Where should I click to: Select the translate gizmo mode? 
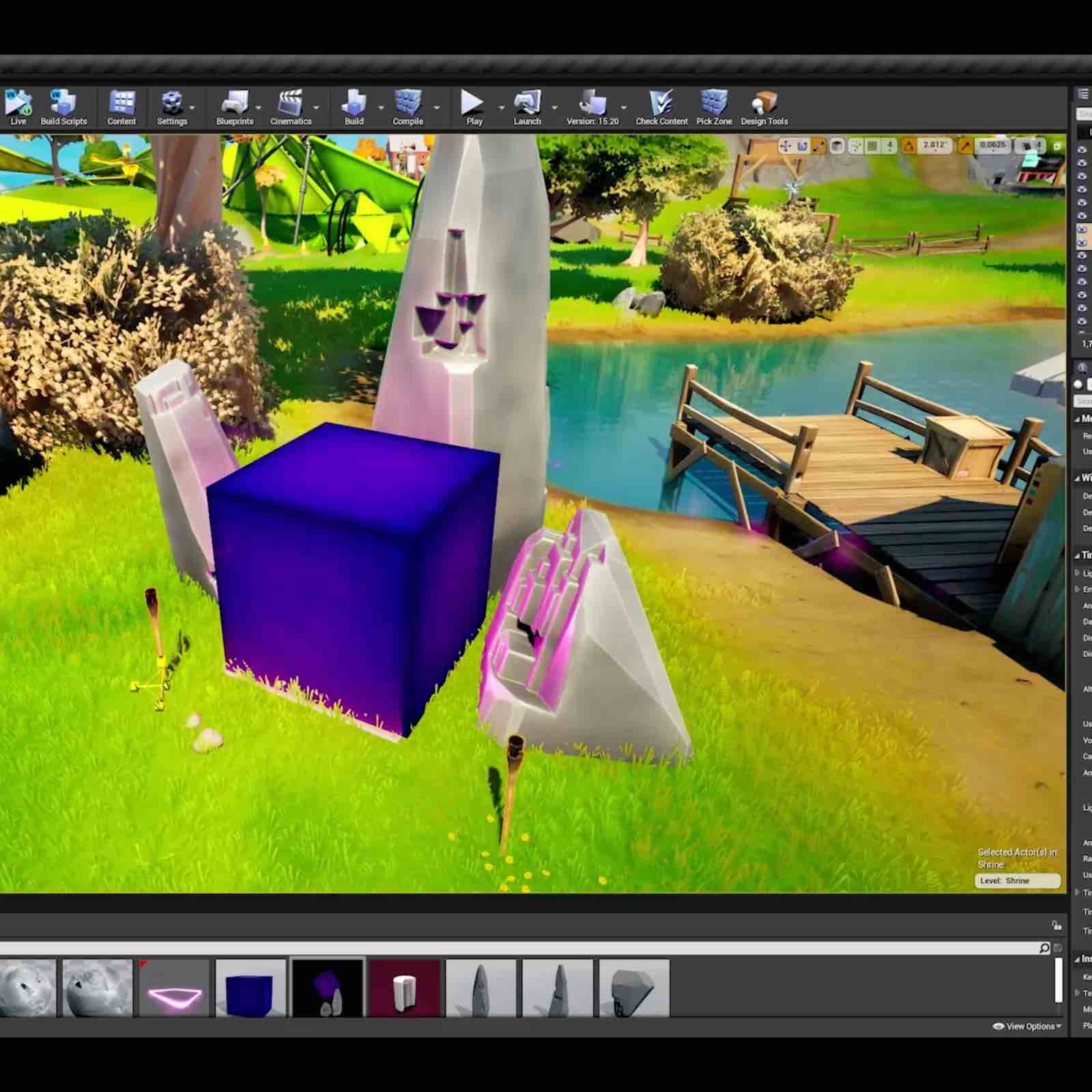(786, 146)
